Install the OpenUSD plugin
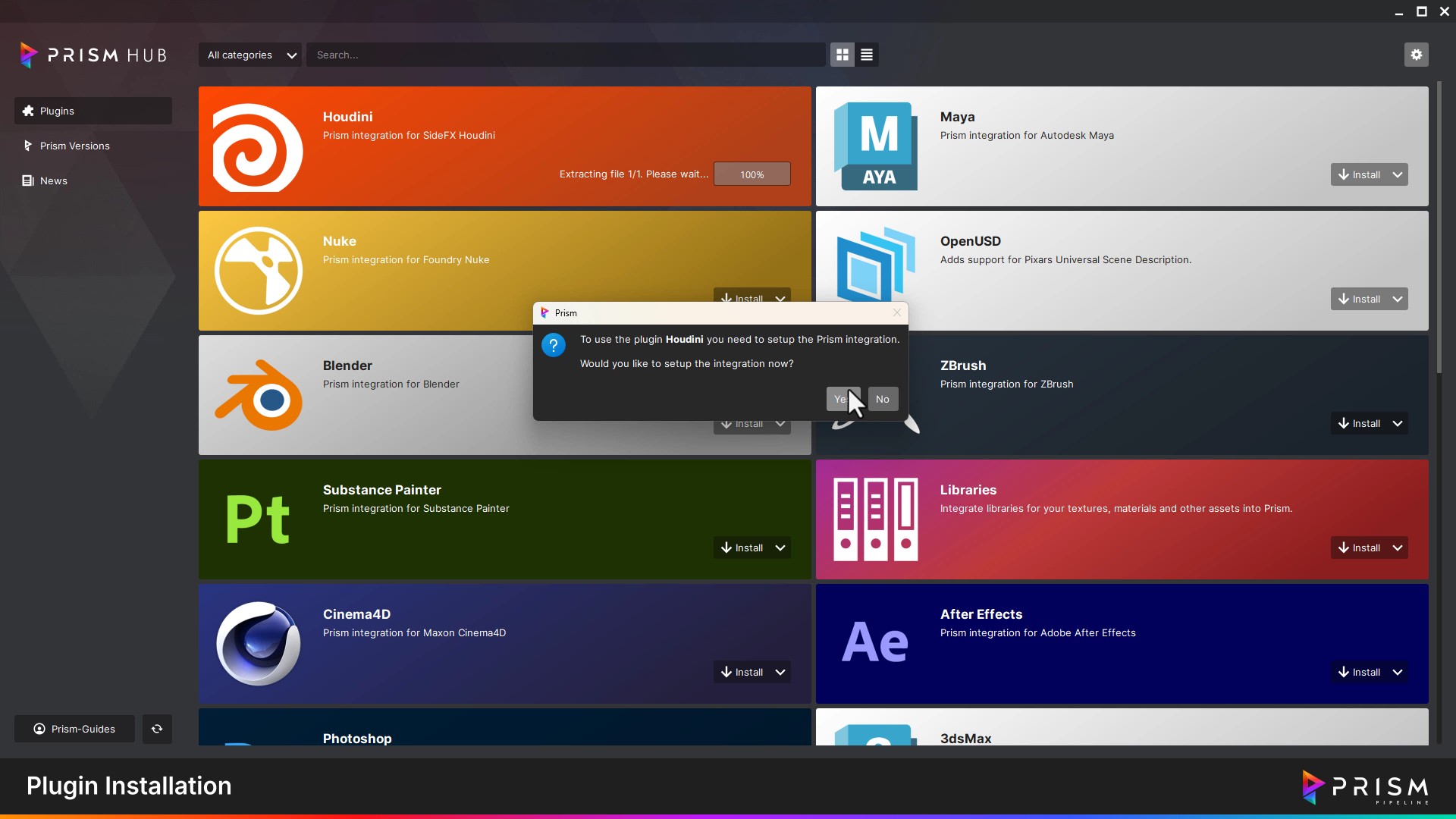The height and width of the screenshot is (819, 1456). pyautogui.click(x=1359, y=299)
